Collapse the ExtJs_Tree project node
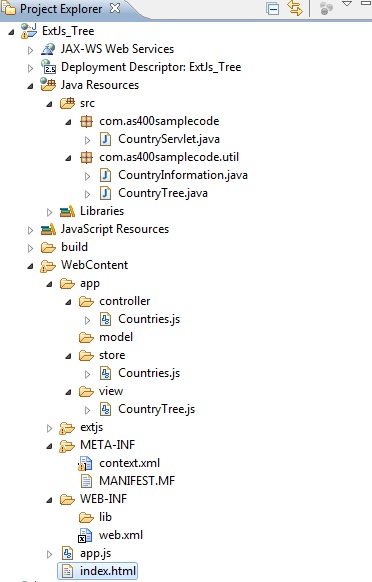Image resolution: width=372 pixels, height=582 pixels. (x=12, y=32)
